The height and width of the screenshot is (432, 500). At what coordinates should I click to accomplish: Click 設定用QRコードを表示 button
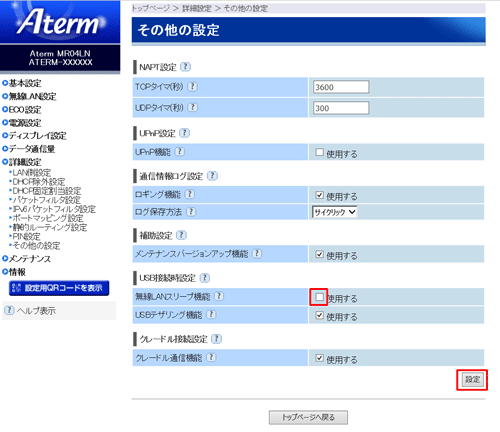coord(59,288)
